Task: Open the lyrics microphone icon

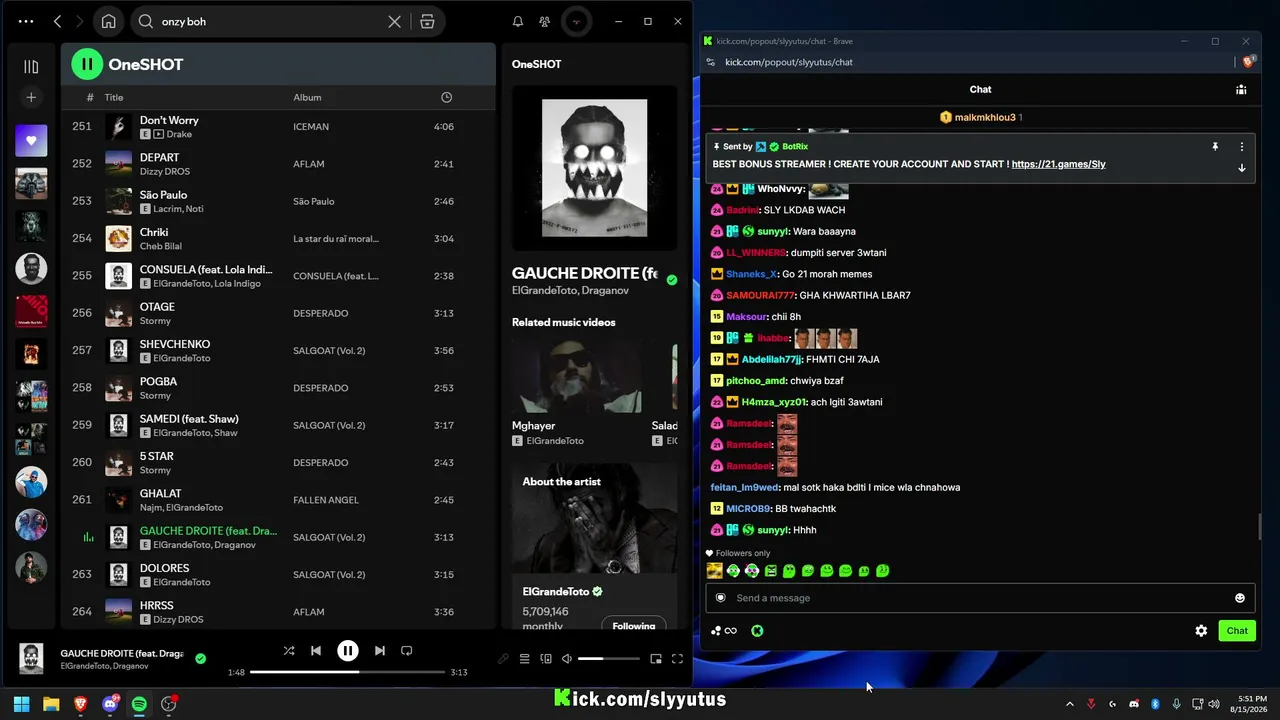Action: click(503, 659)
